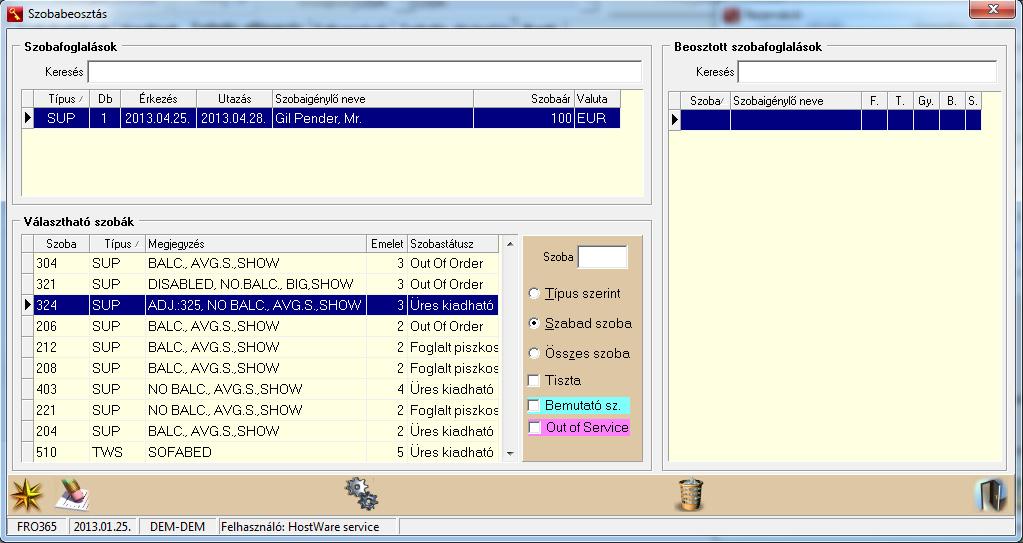Click Felhasználó: HostWare service status text

(300, 527)
